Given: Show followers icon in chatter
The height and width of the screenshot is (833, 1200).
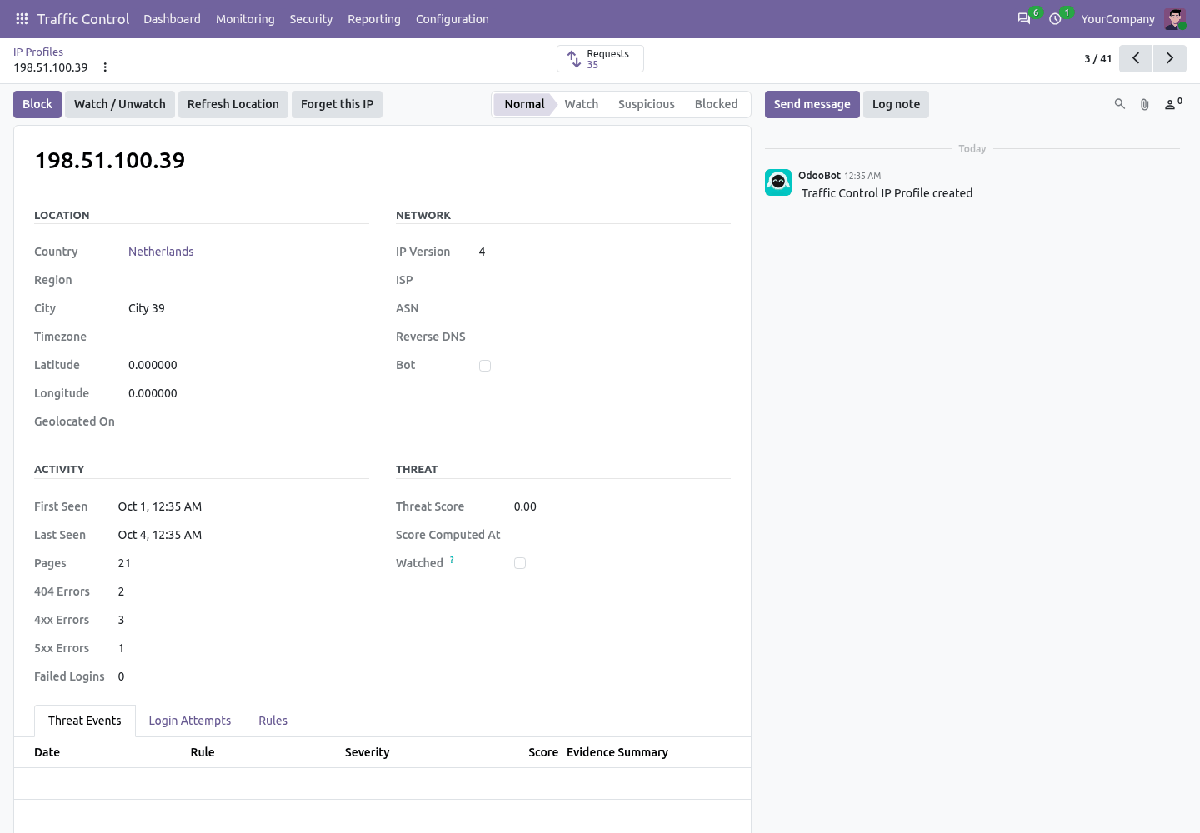Looking at the screenshot, I should (1173, 104).
